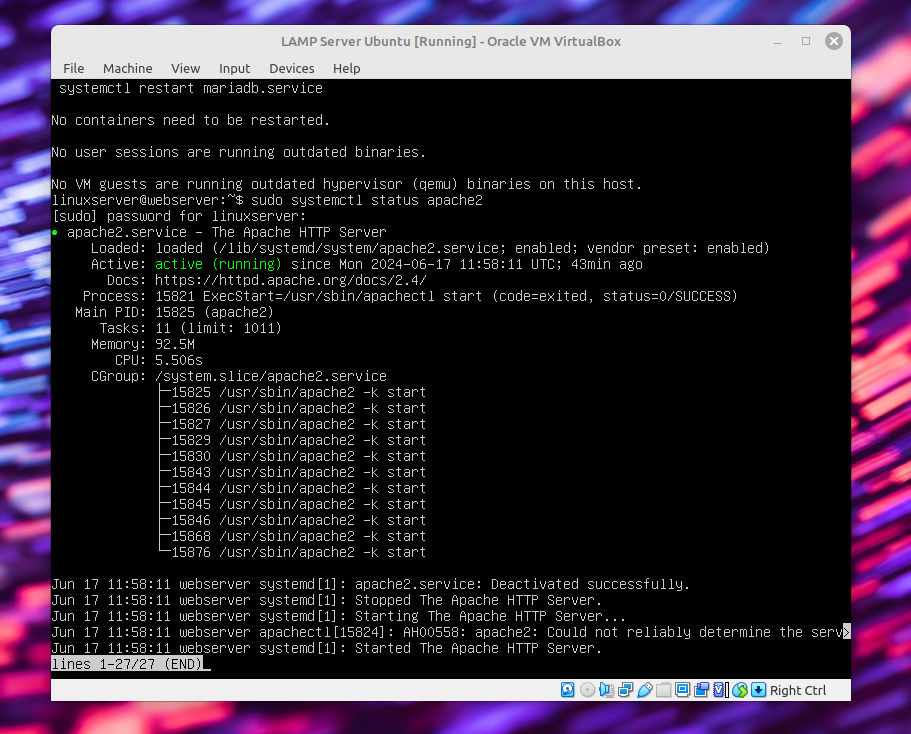
Task: Click the 'systemctl restart mariadb.service' line
Action: point(191,88)
